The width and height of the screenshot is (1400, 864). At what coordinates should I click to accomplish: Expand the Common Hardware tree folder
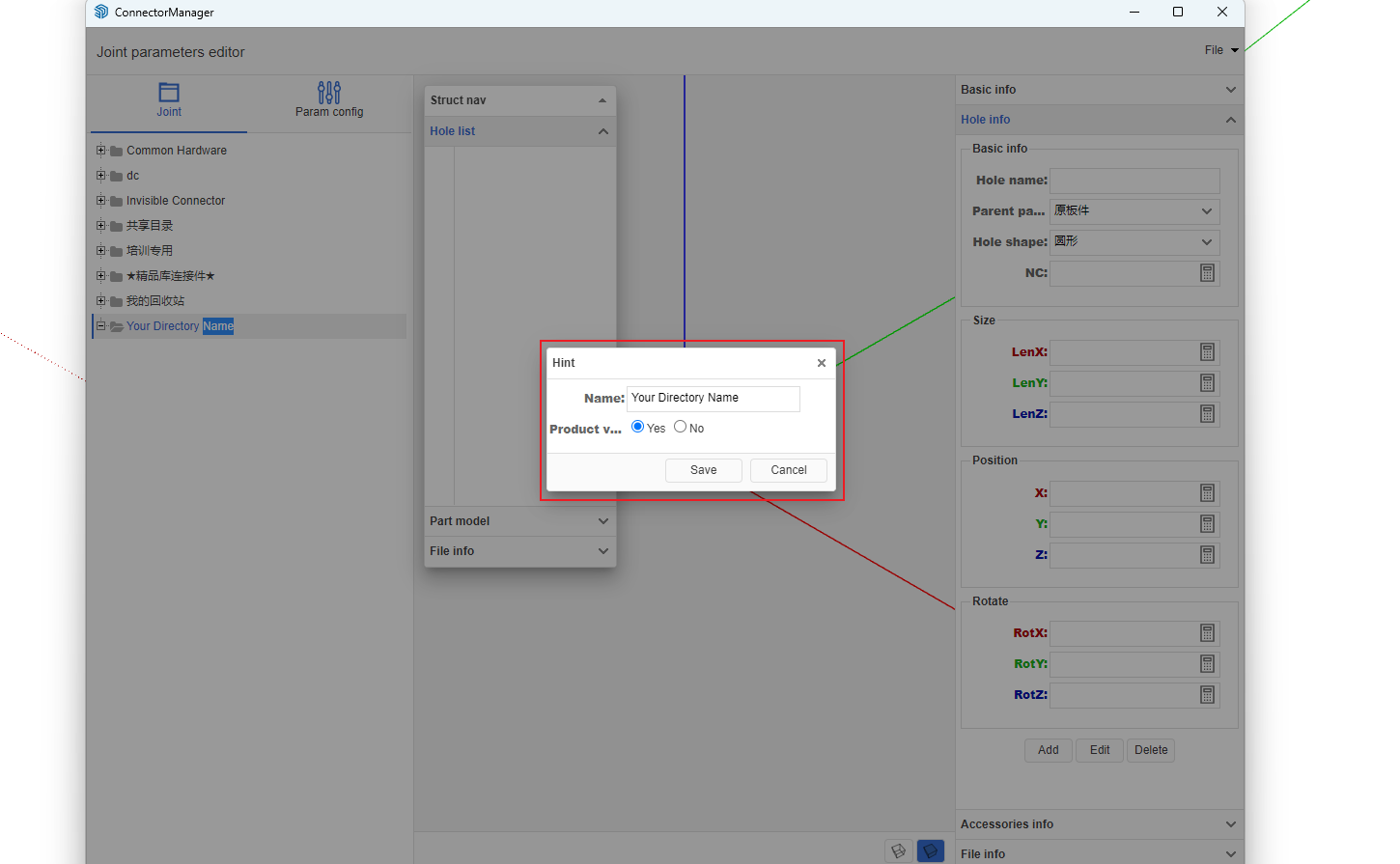100,151
